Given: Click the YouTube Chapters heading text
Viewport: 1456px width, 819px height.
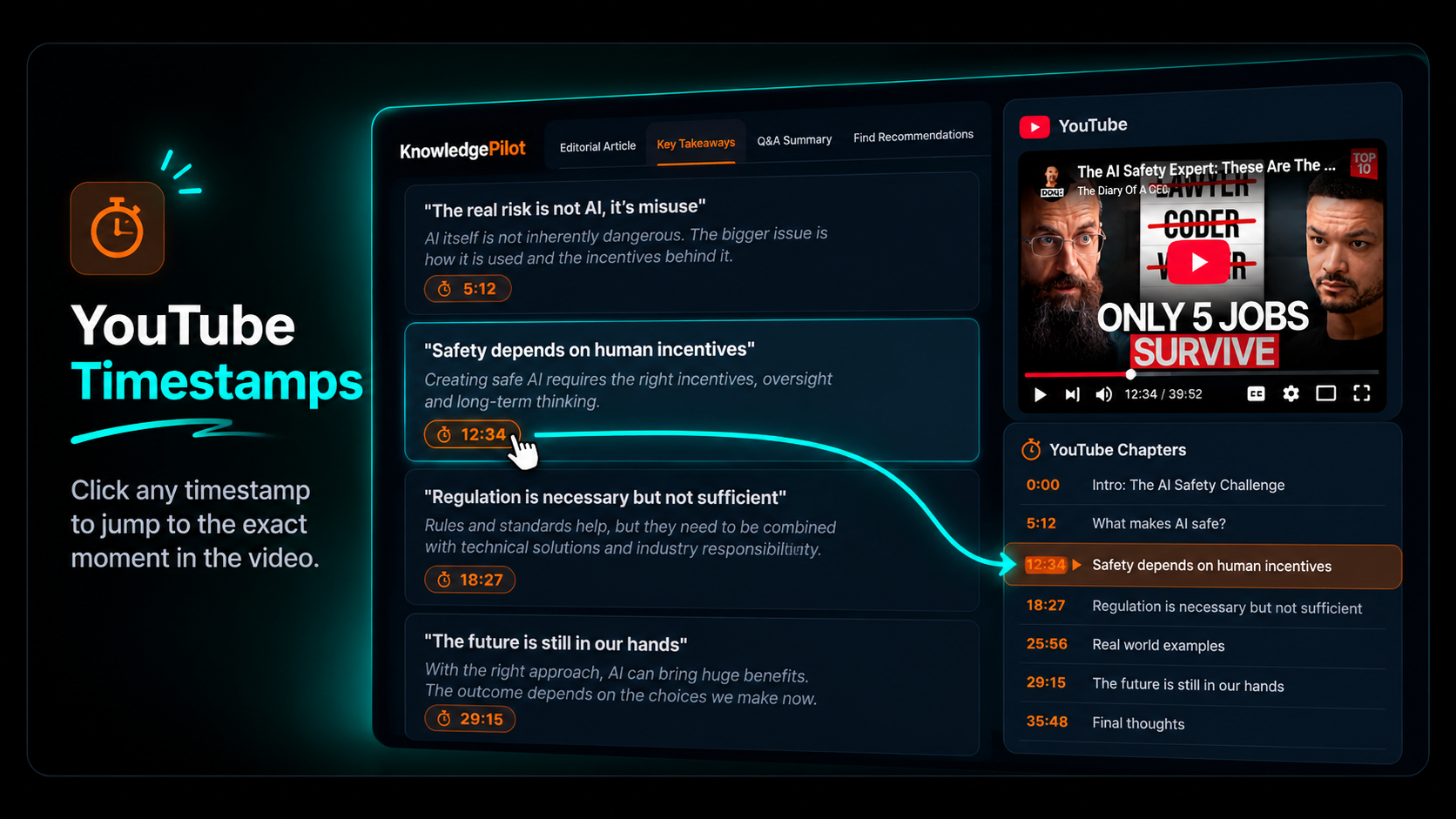Looking at the screenshot, I should pos(1118,450).
